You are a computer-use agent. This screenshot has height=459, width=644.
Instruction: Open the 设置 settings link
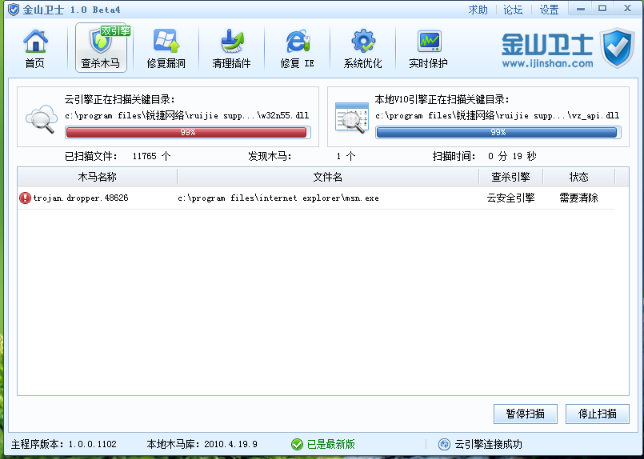pos(549,9)
